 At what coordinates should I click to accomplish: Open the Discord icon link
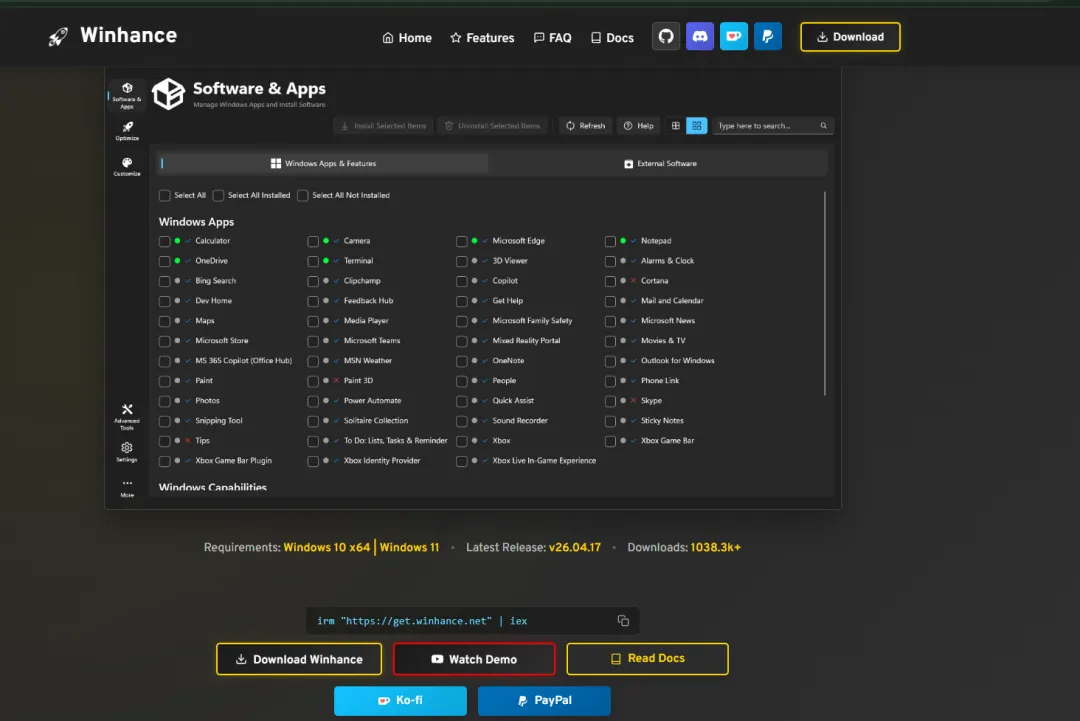(x=700, y=36)
